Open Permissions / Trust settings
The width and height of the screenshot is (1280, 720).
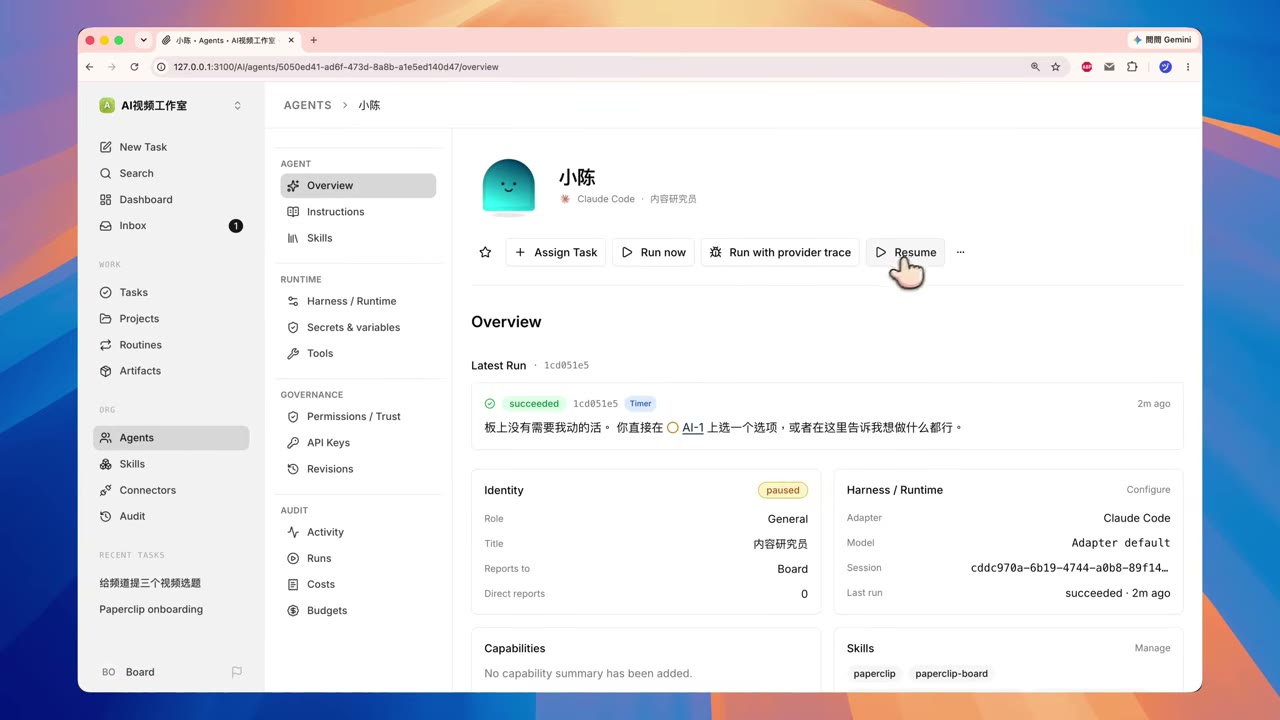(x=358, y=416)
